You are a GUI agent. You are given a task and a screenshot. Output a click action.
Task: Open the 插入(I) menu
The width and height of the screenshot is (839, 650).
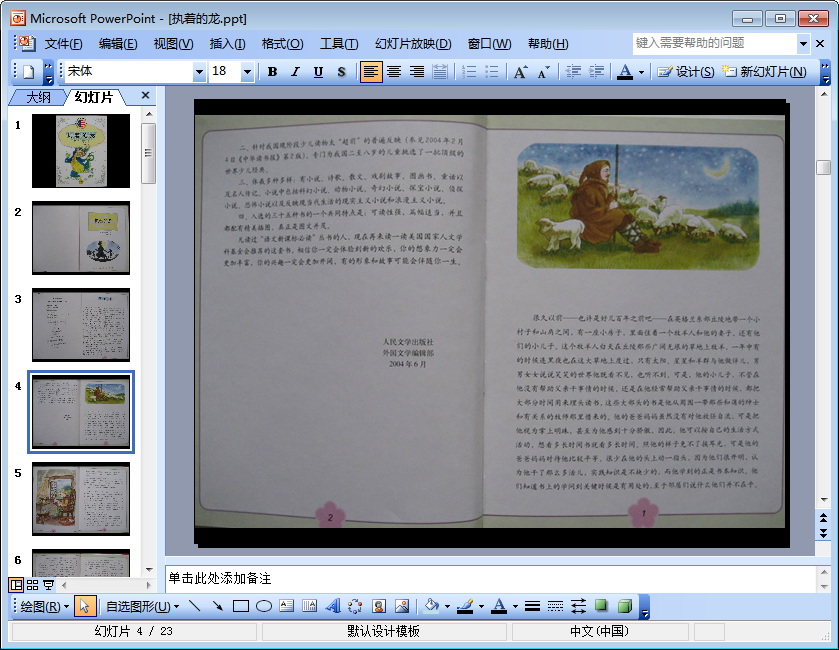227,44
